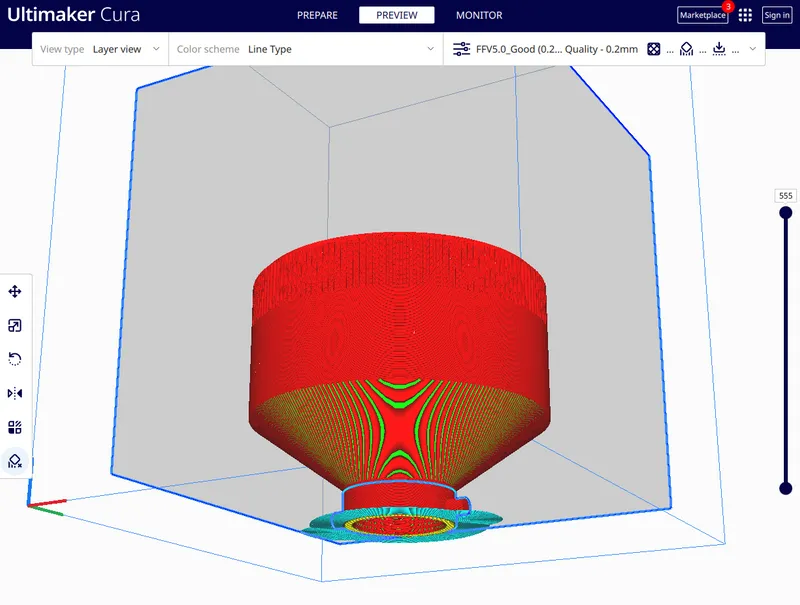Select the Move tool icon

point(15,291)
